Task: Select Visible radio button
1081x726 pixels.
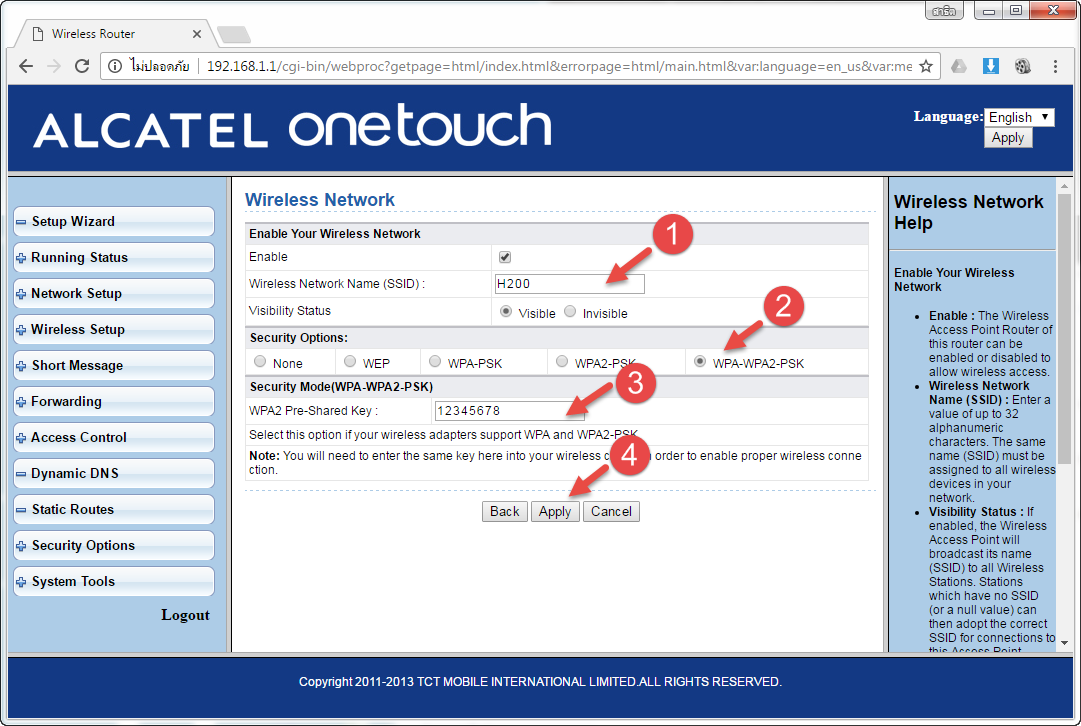Action: (506, 312)
